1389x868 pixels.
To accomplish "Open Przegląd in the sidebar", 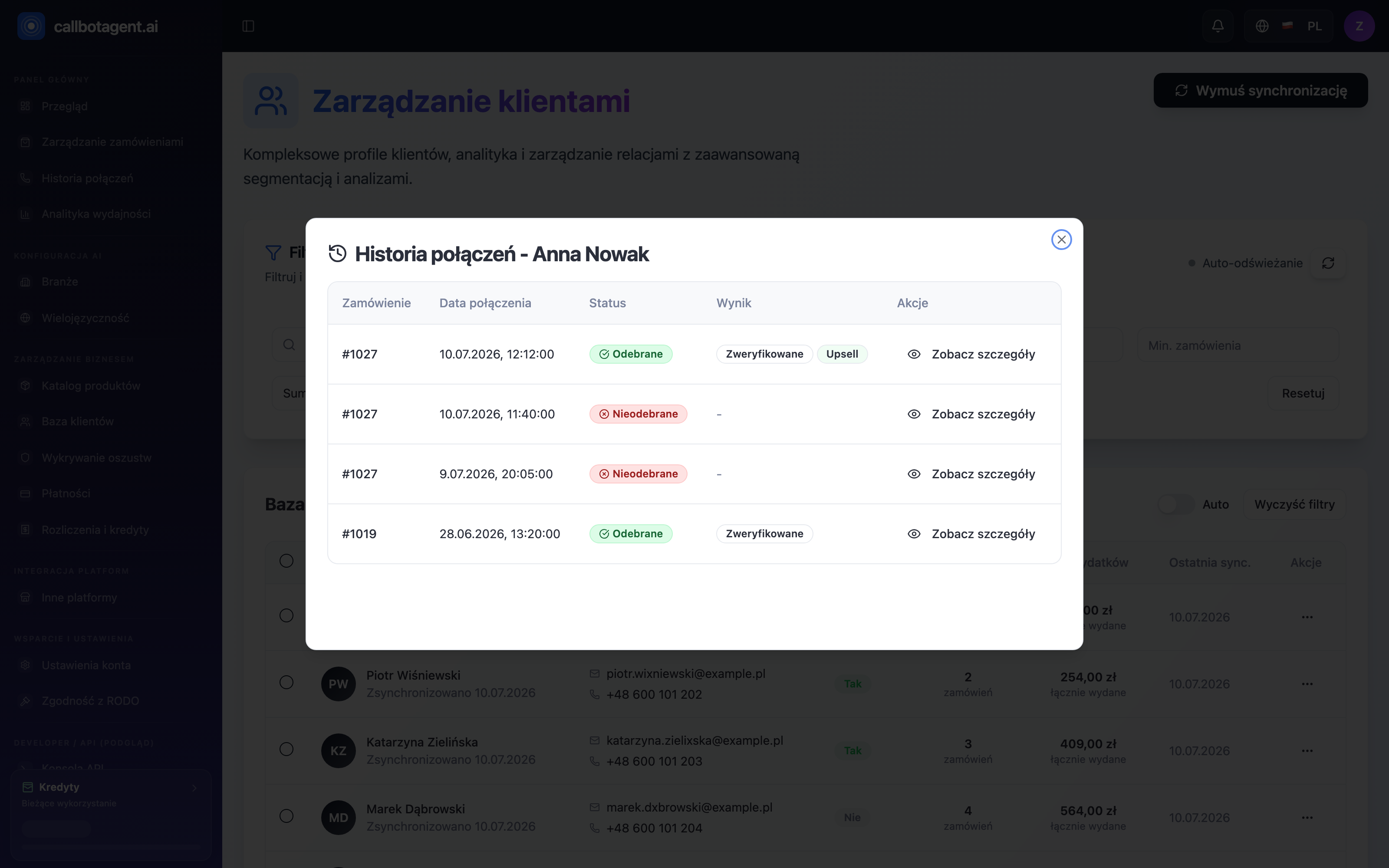I will click(x=111, y=106).
